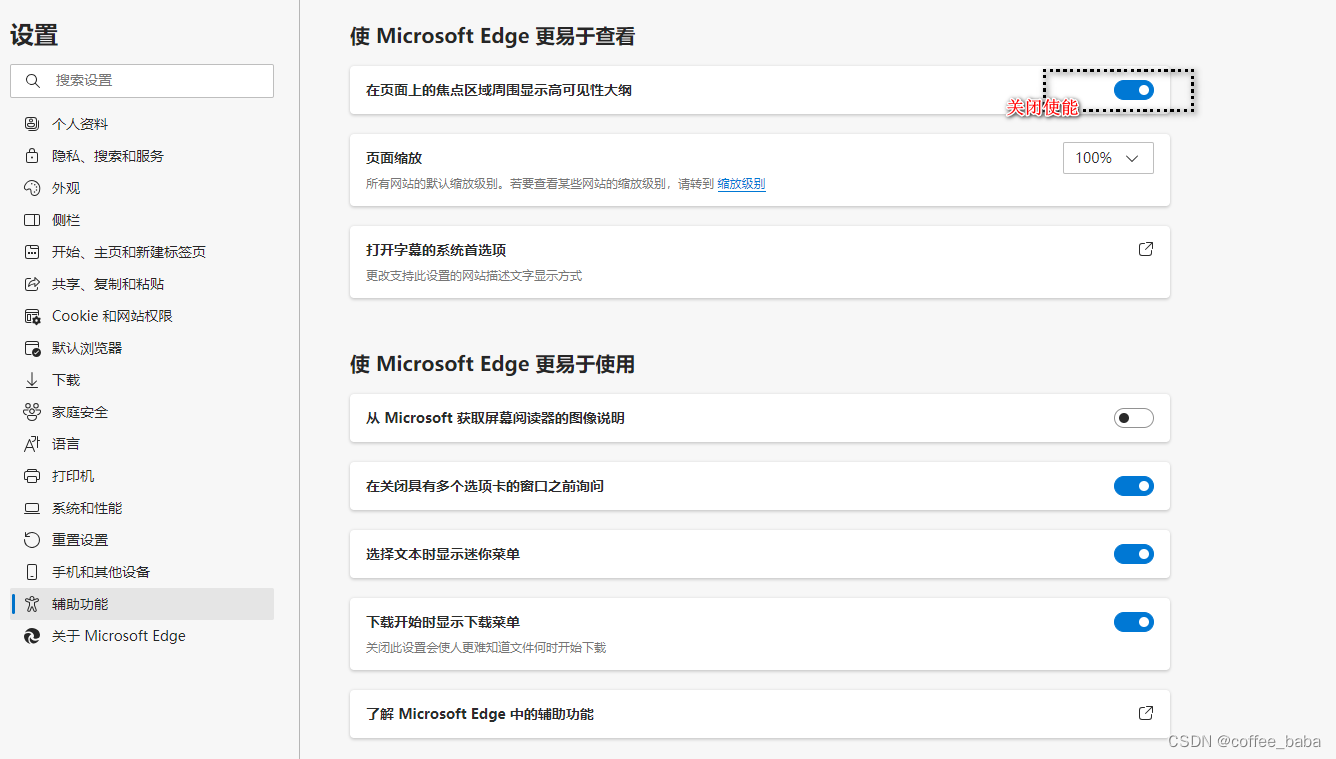1336x759 pixels.
Task: Disable 选择文本时显示迷你菜单 toggle
Action: tap(1134, 554)
